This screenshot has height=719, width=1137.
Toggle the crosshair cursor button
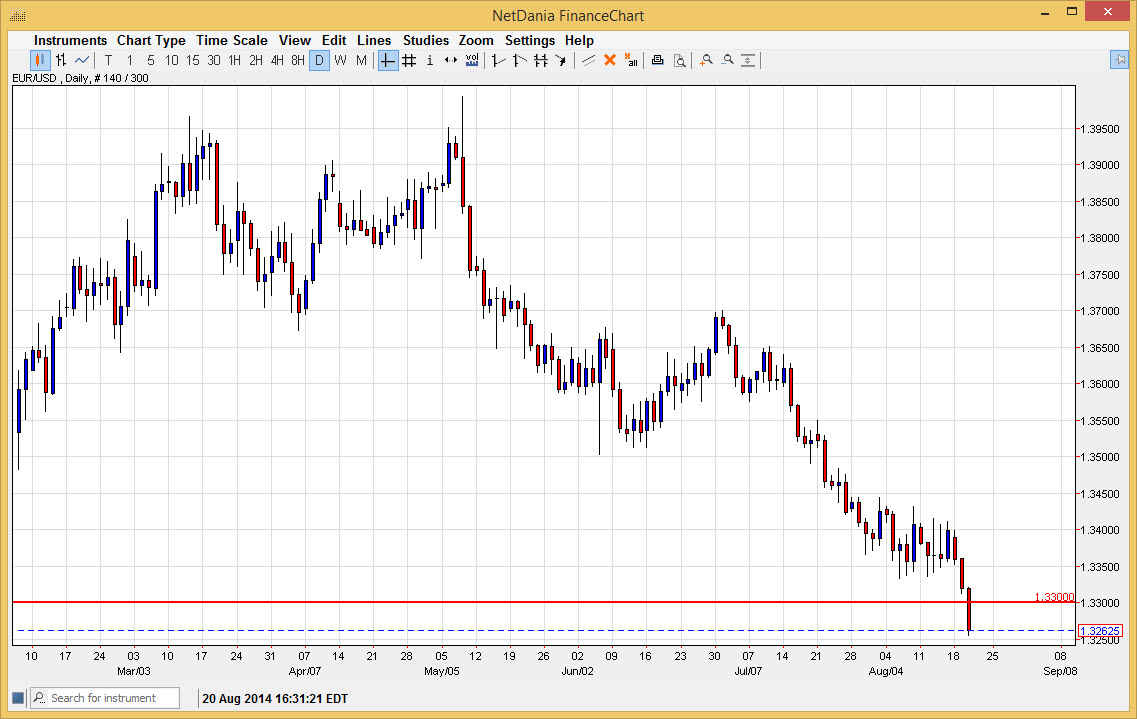(x=388, y=60)
